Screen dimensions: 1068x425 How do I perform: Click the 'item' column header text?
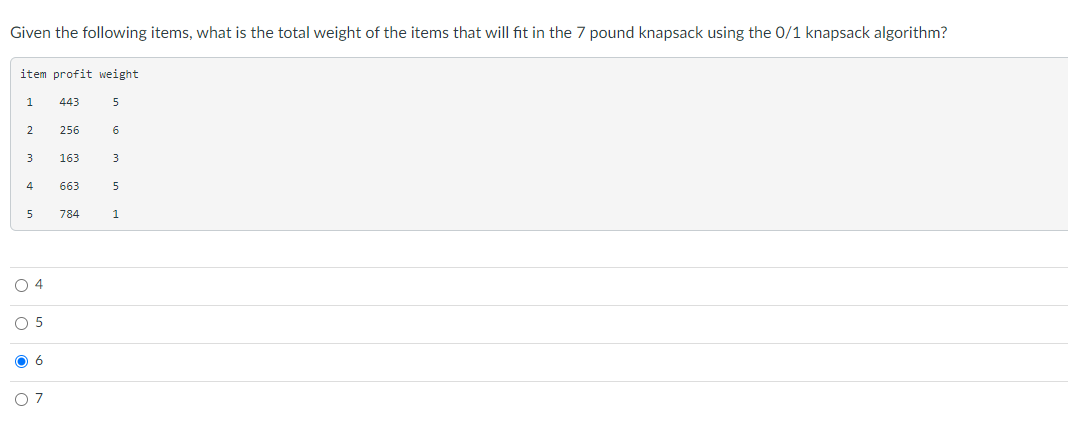(32, 74)
